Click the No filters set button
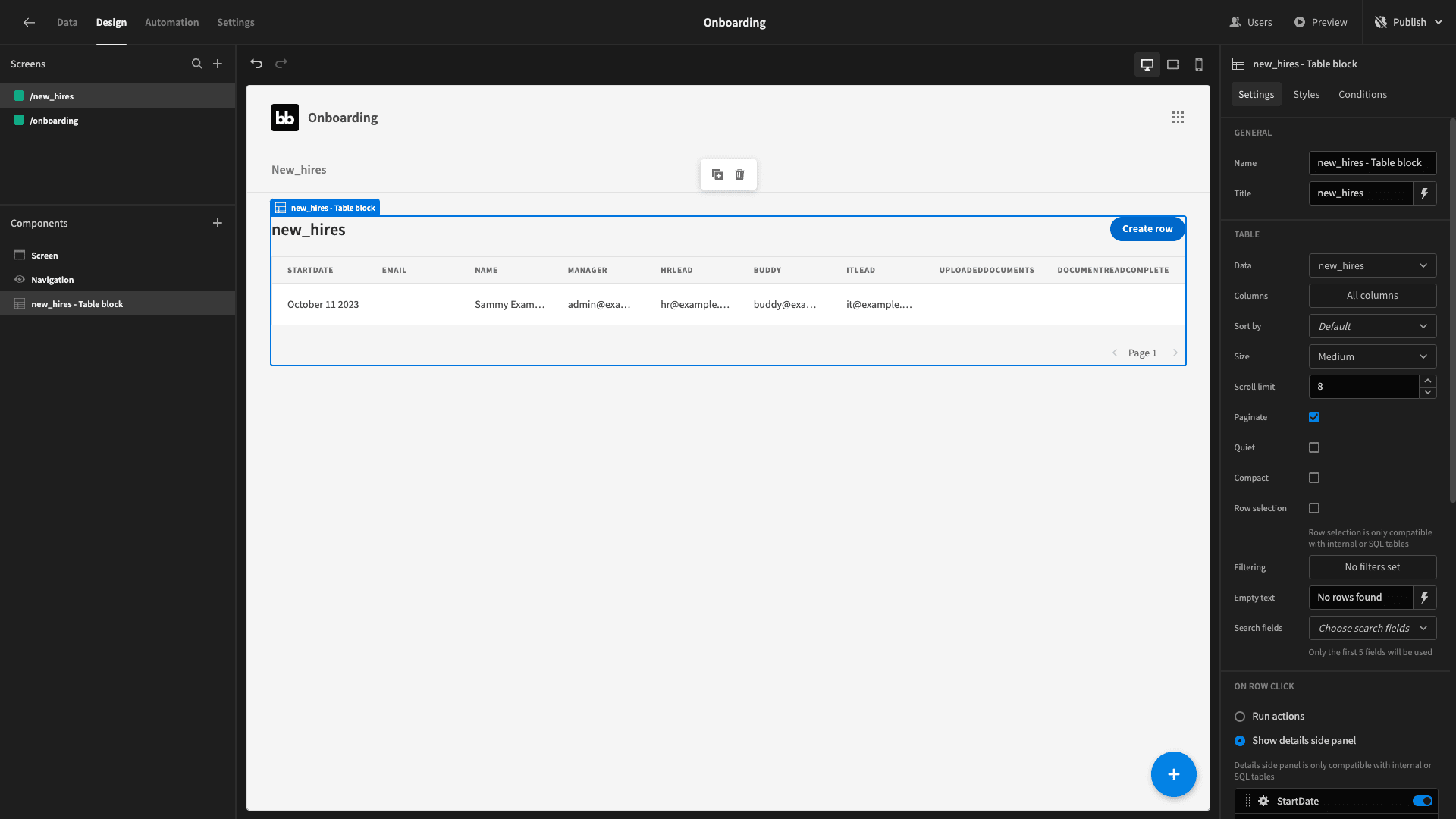1456x819 pixels. pos(1373,567)
